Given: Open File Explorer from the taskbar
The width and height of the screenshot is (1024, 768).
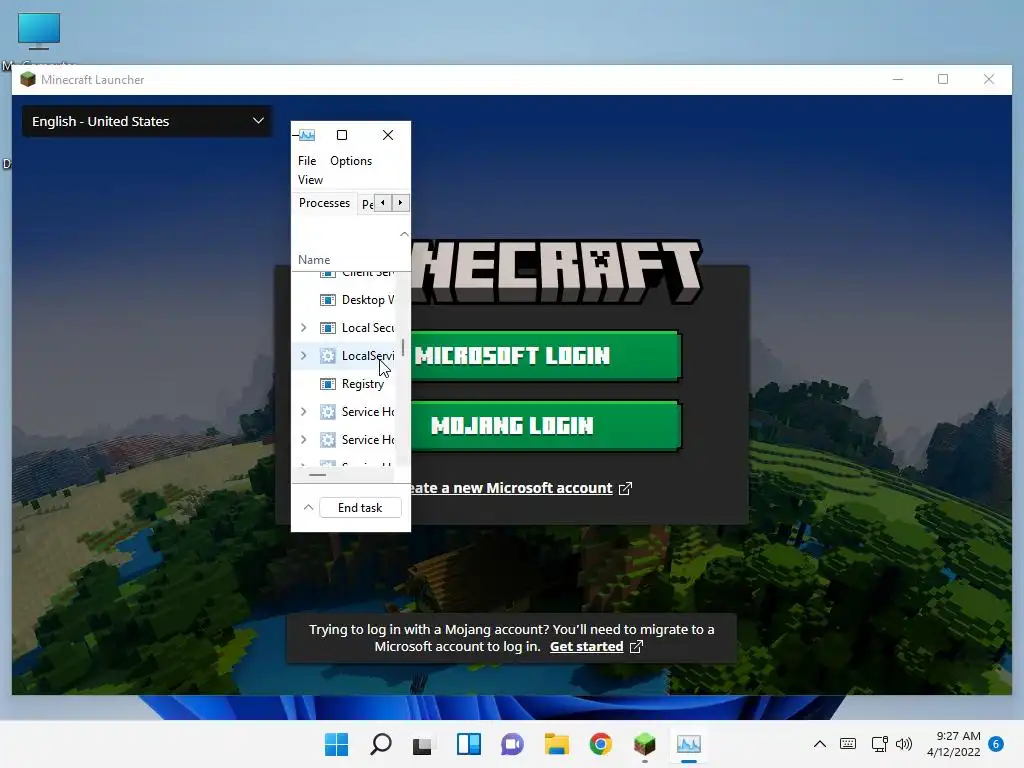Looking at the screenshot, I should [x=556, y=744].
